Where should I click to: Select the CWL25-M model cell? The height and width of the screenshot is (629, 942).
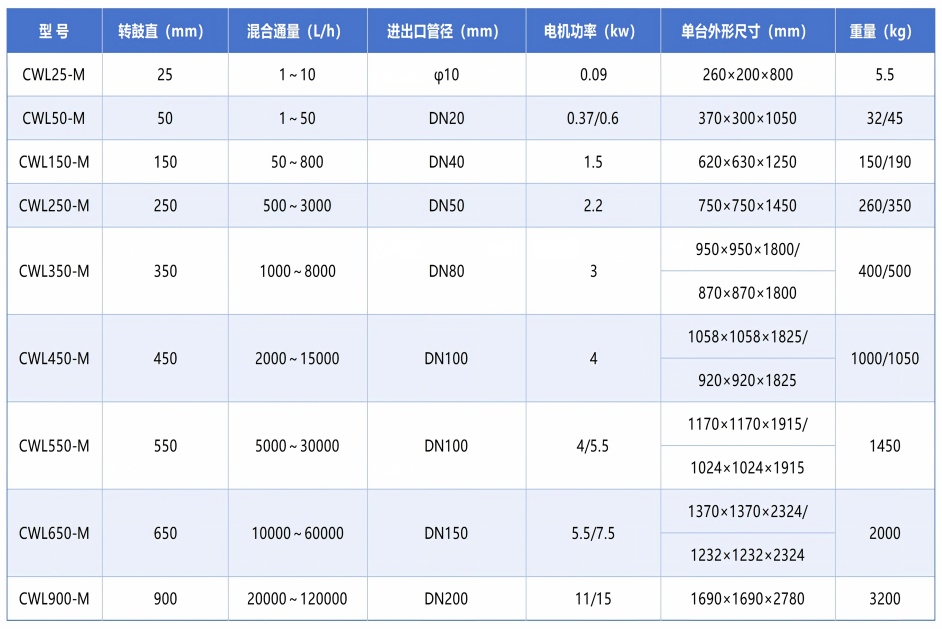click(54, 74)
